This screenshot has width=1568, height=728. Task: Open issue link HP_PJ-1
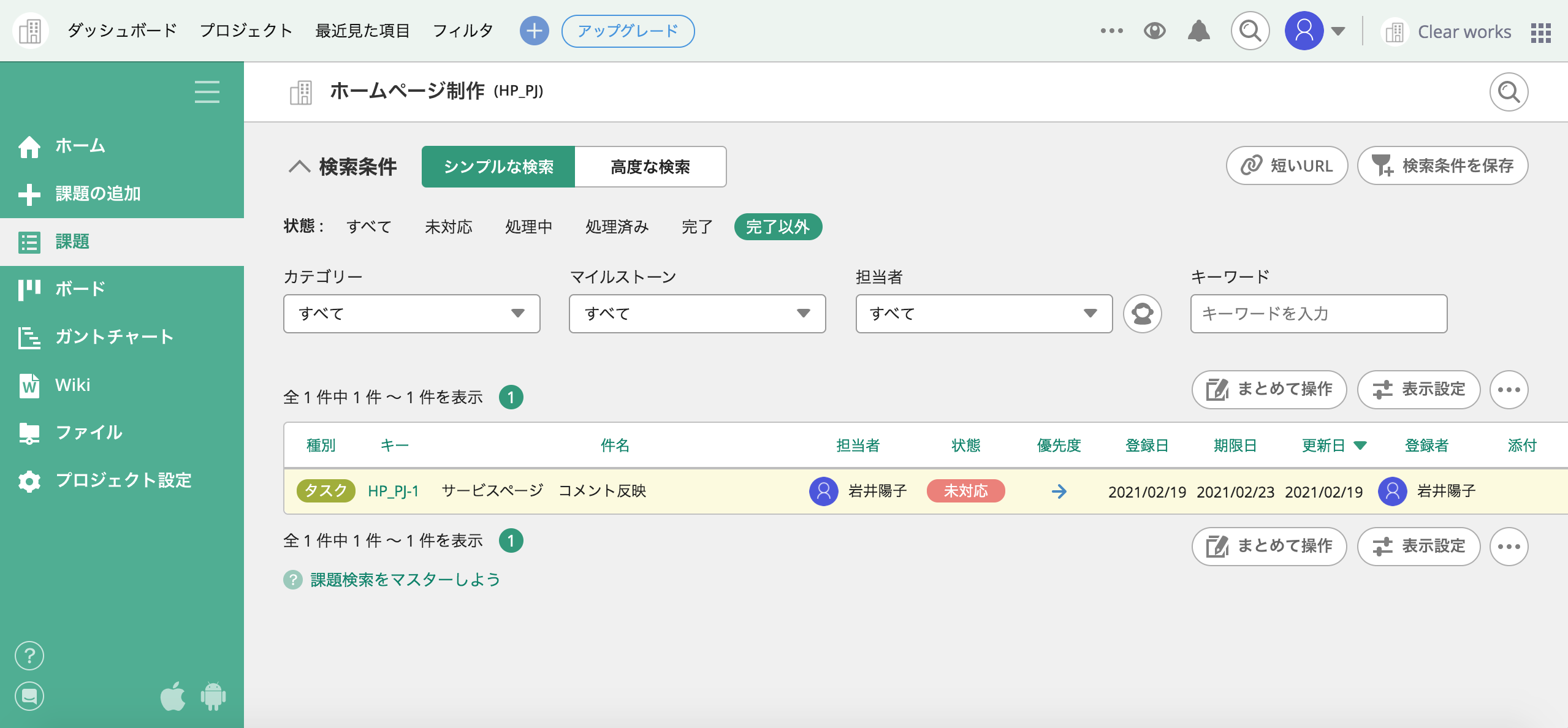point(393,491)
